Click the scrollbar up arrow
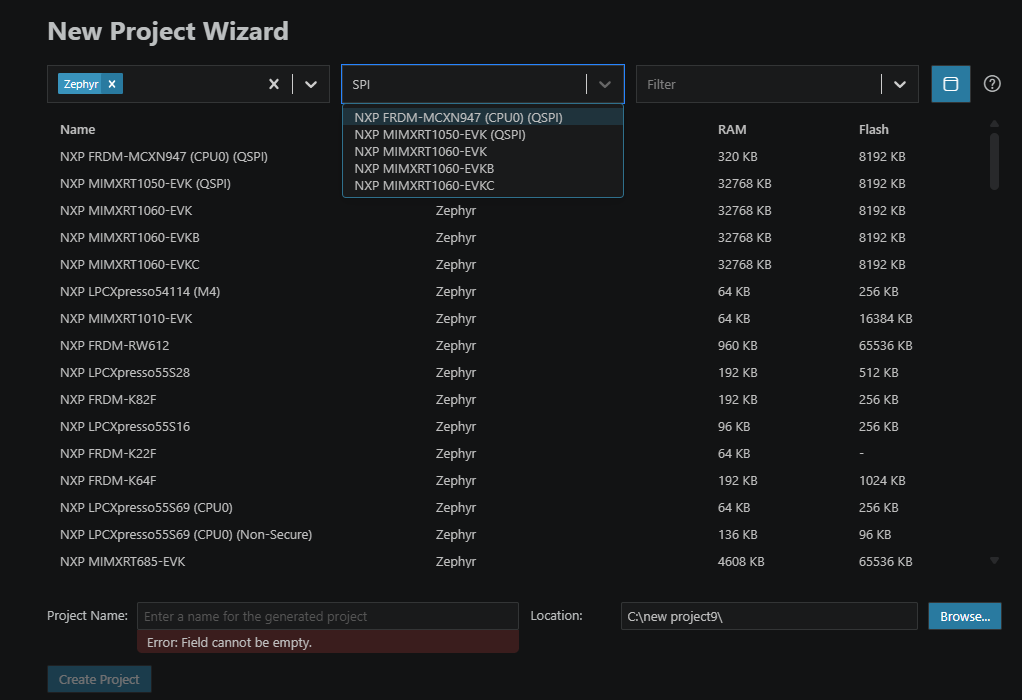 994,123
